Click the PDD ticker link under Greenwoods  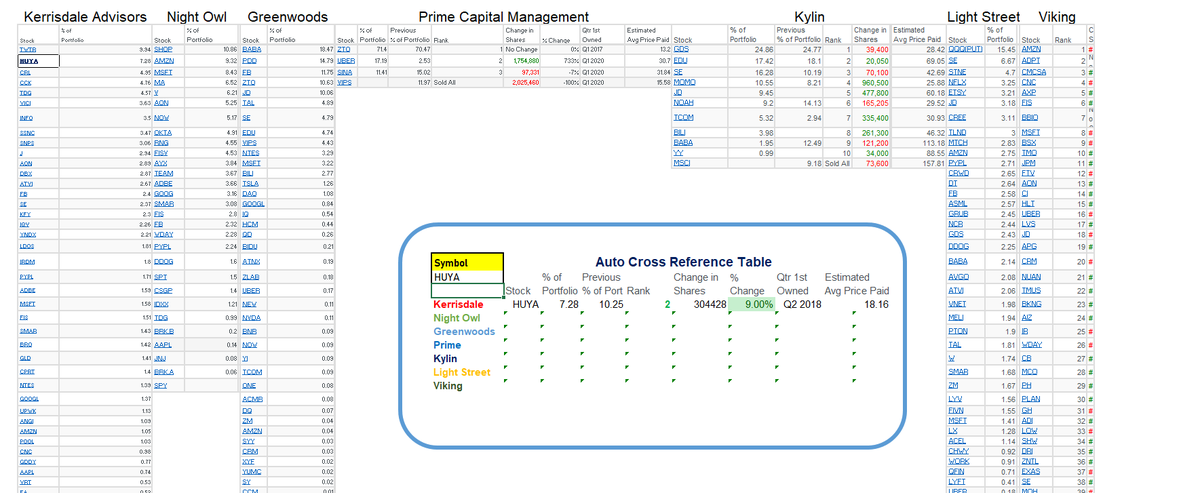tap(250, 61)
